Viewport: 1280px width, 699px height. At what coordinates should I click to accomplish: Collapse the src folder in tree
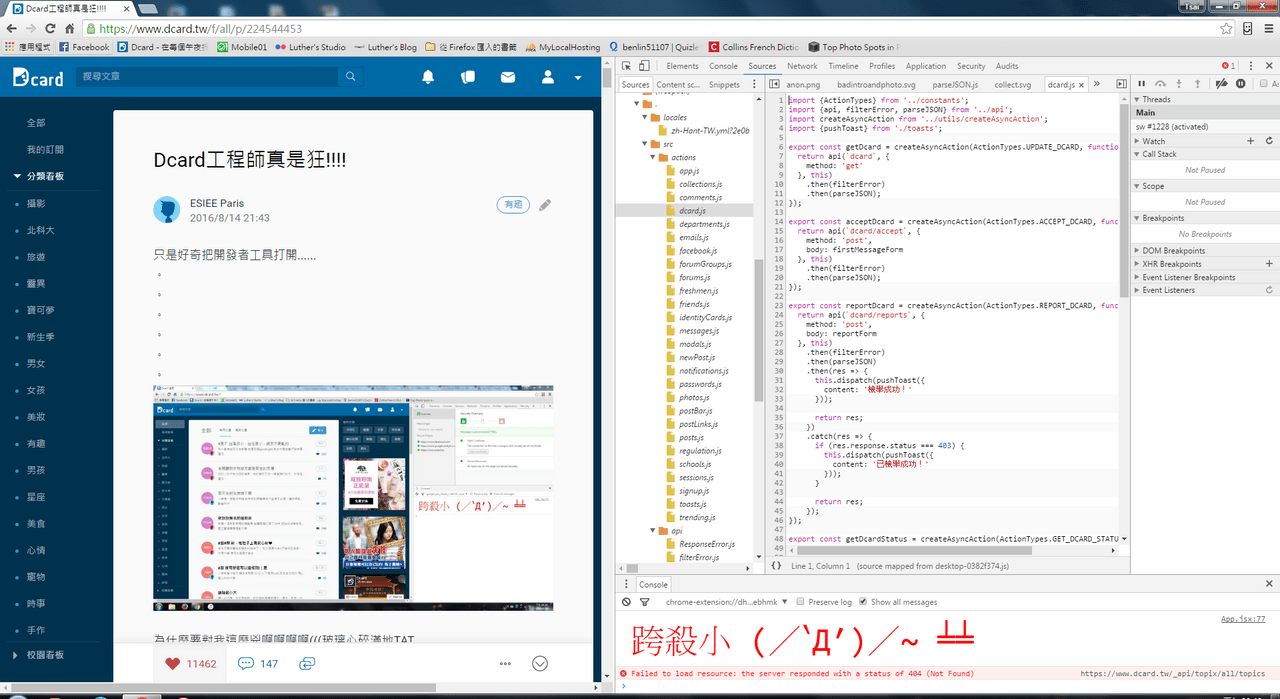pos(647,144)
